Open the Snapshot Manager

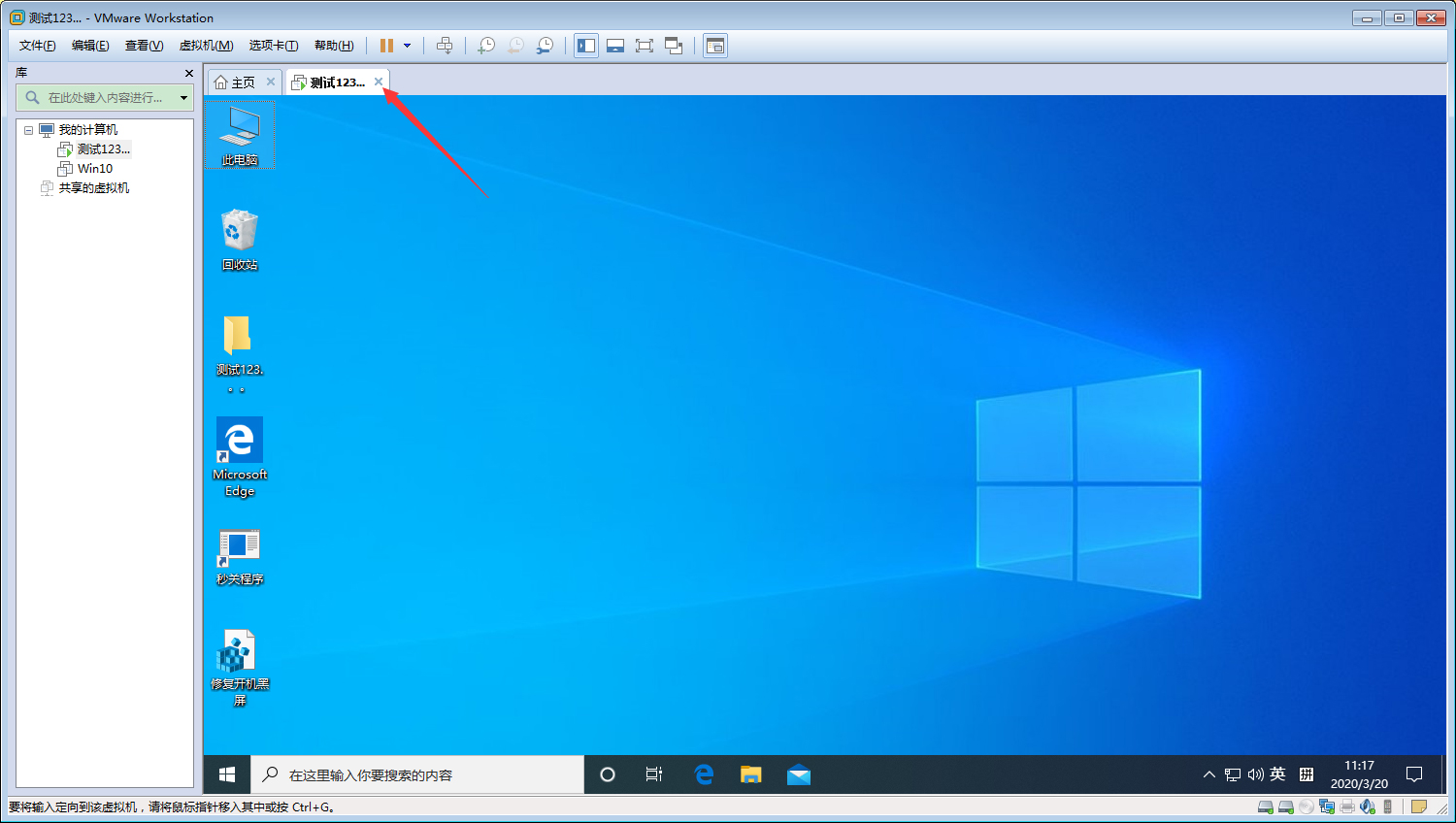coord(545,46)
